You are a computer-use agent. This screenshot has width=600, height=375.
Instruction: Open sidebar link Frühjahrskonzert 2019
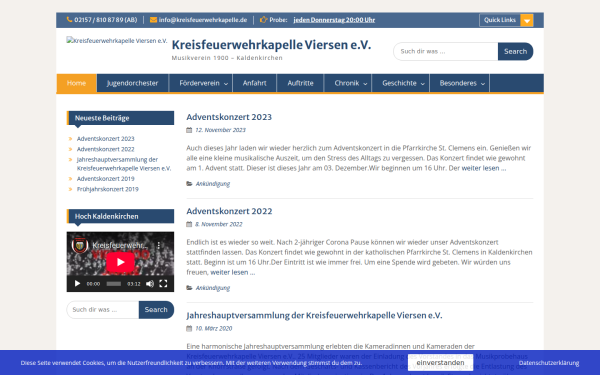(x=108, y=189)
